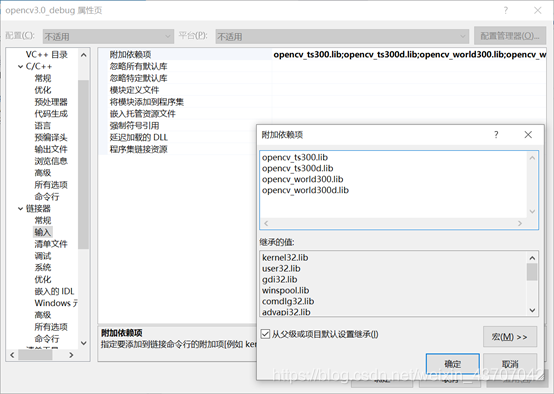The height and width of the screenshot is (394, 554).
Task: Select 预处理器 tree item
Action: (51, 102)
